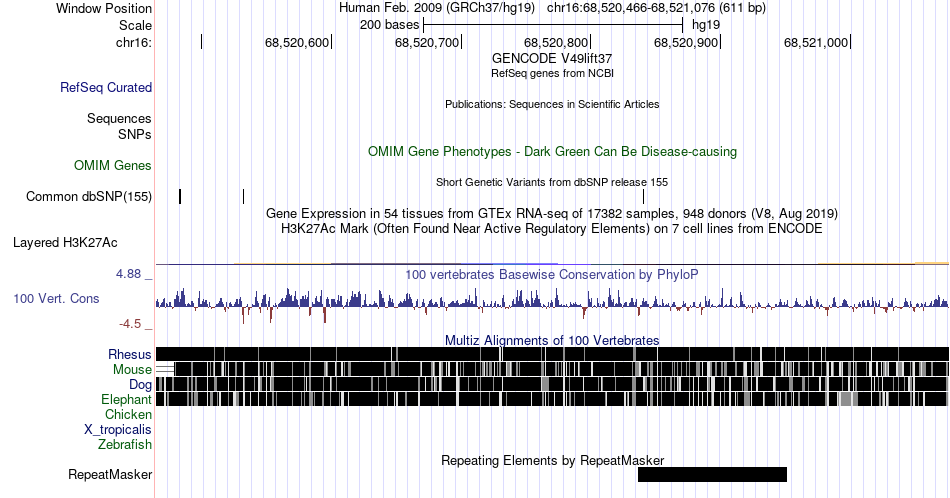This screenshot has height=498, width=950.
Task: Click Publications: Sequences in Scientific Articles title
Action: [552, 104]
